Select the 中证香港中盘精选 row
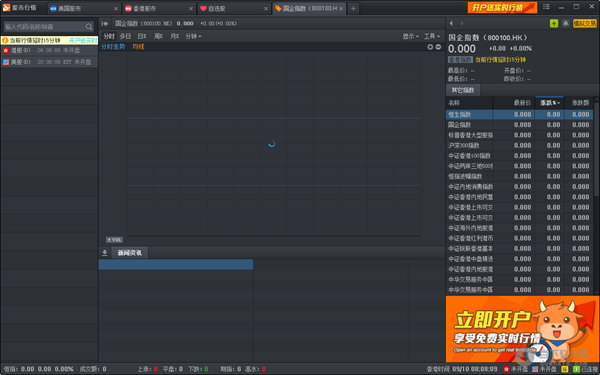 (x=519, y=259)
